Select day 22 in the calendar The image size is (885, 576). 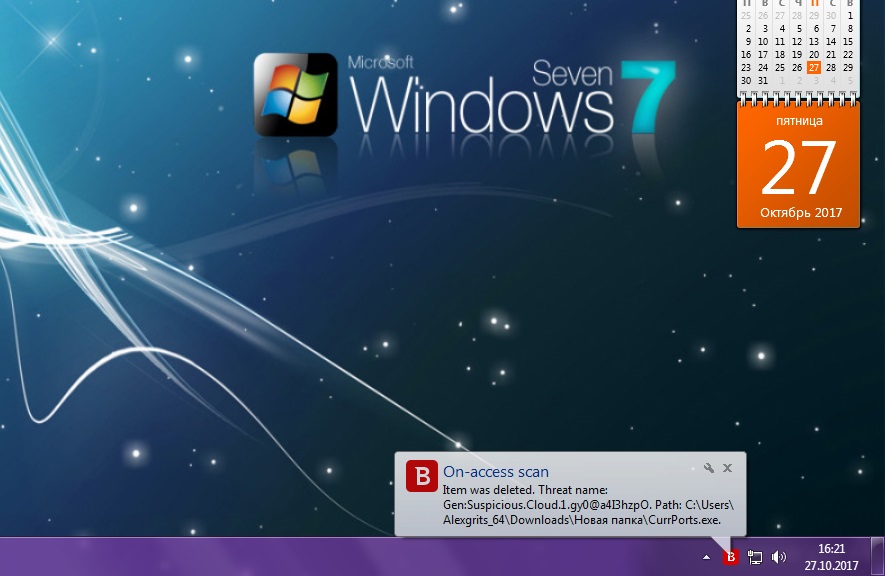(x=847, y=54)
